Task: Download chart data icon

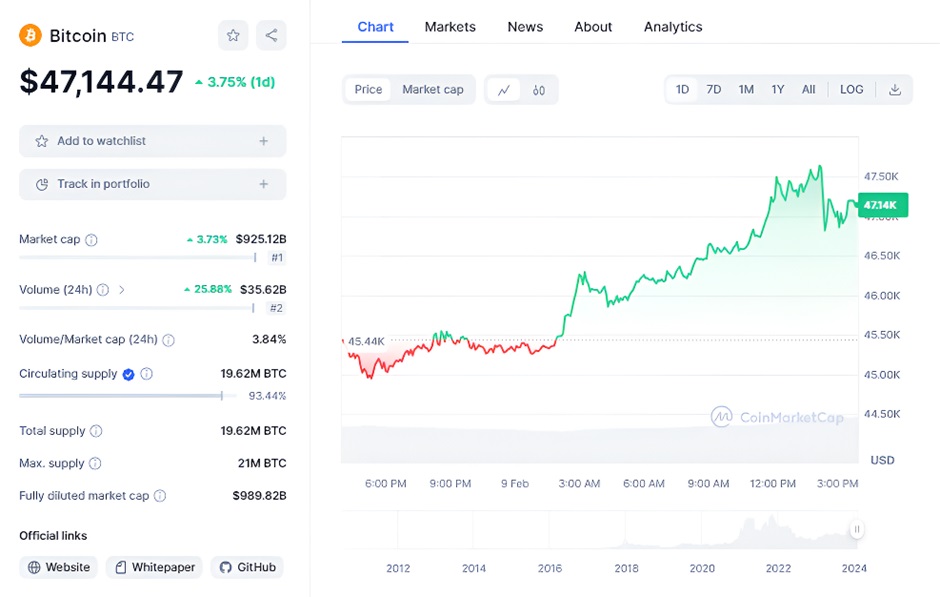Action: (895, 89)
